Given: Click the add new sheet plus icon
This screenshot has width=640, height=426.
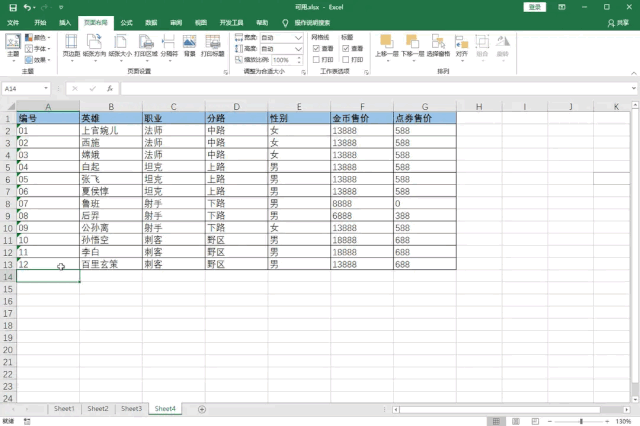Looking at the screenshot, I should pos(202,409).
